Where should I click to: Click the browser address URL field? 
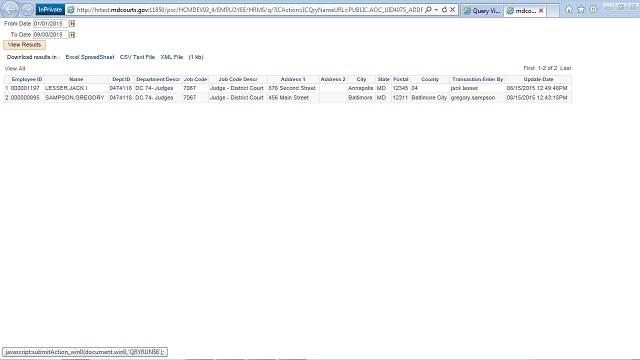(249, 9)
